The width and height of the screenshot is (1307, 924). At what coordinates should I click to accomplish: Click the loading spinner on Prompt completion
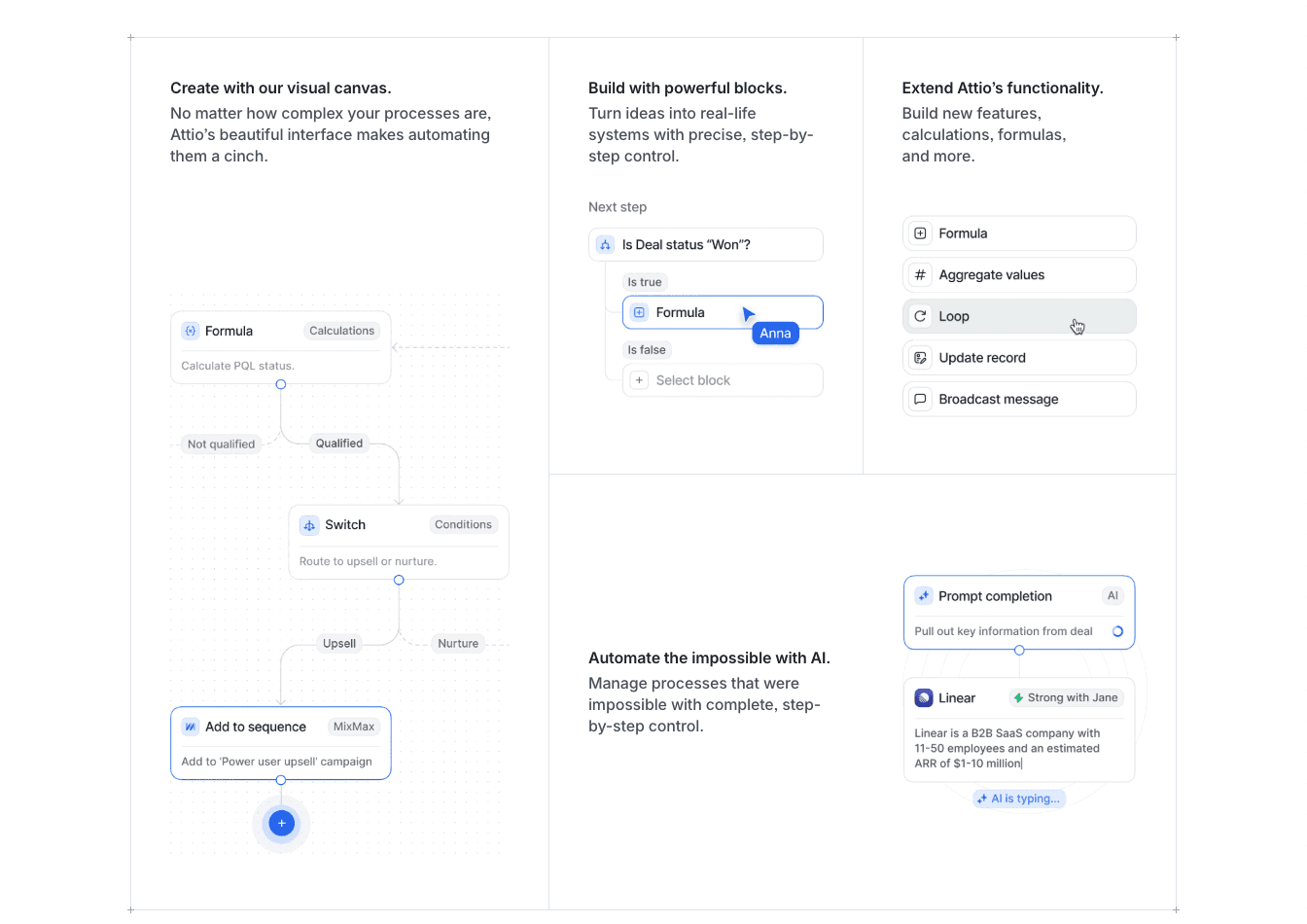[1116, 631]
